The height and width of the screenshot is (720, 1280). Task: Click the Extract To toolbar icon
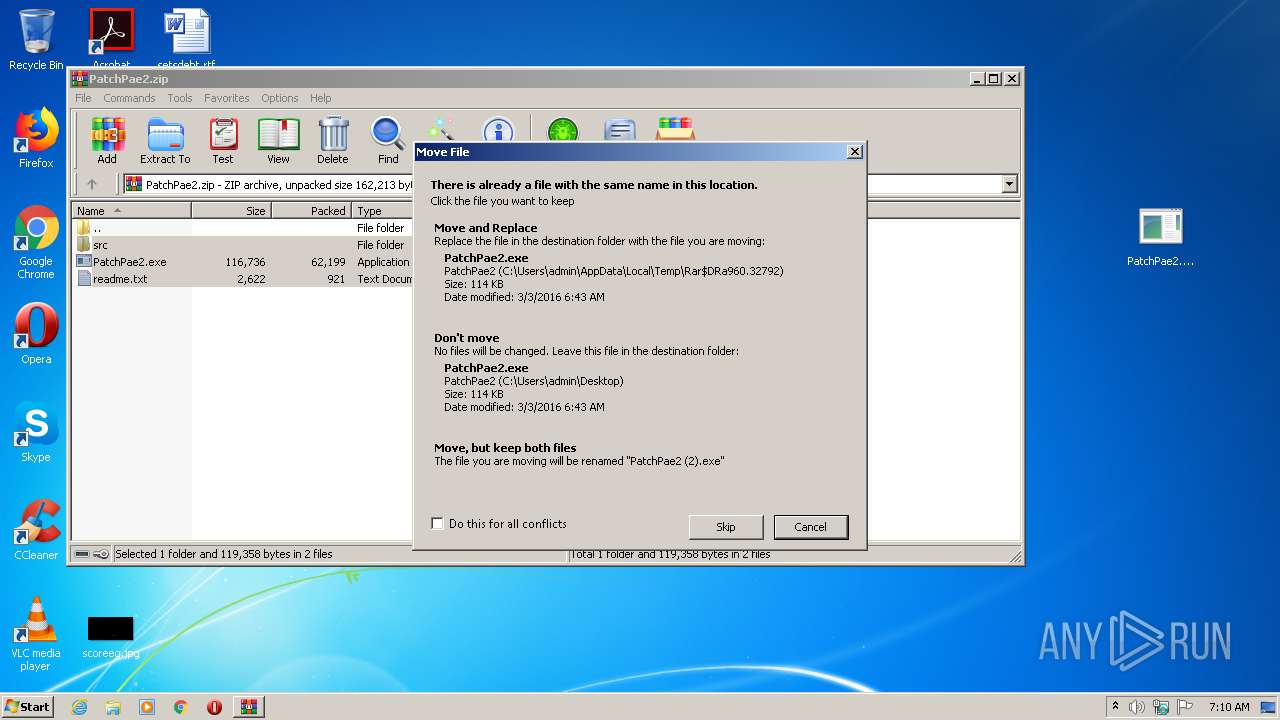point(165,141)
